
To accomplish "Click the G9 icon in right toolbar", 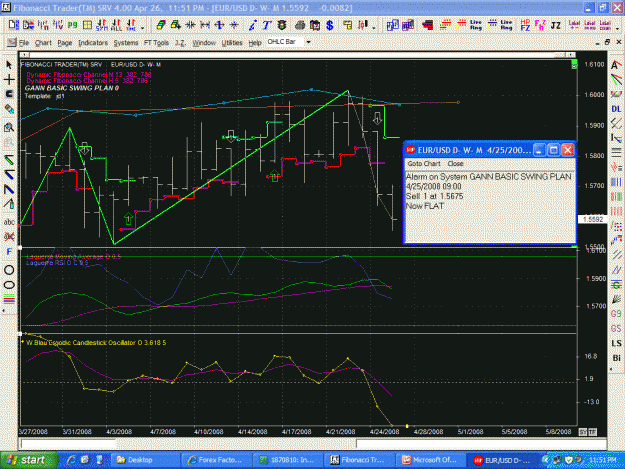I will coord(616,314).
